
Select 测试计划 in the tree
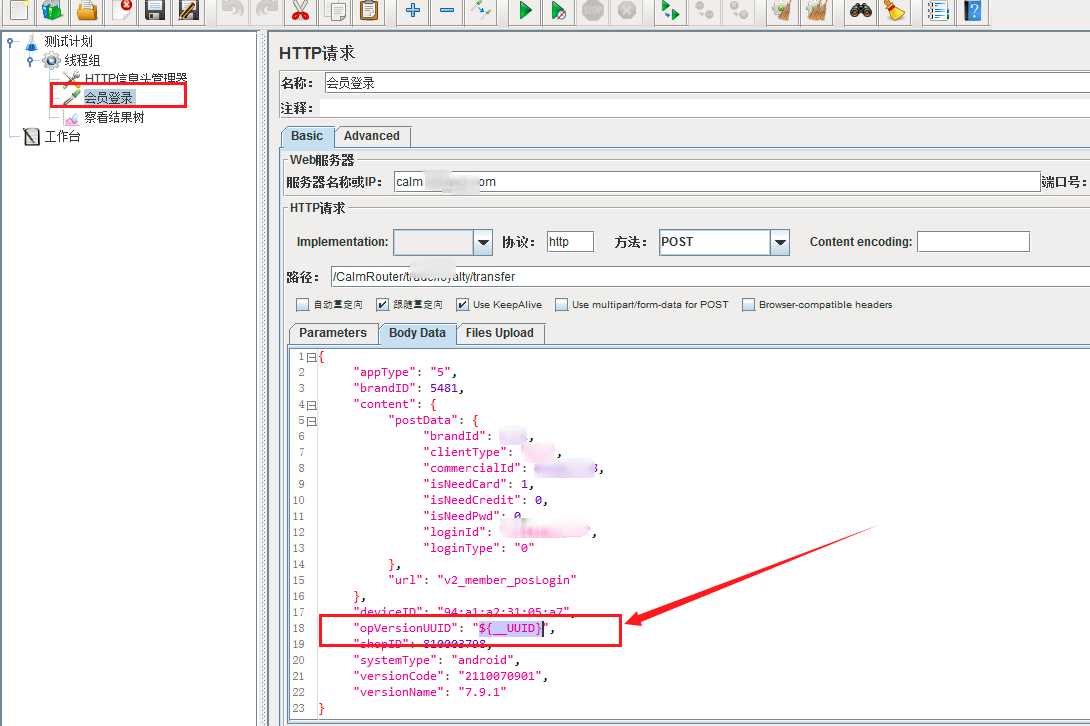click(68, 42)
